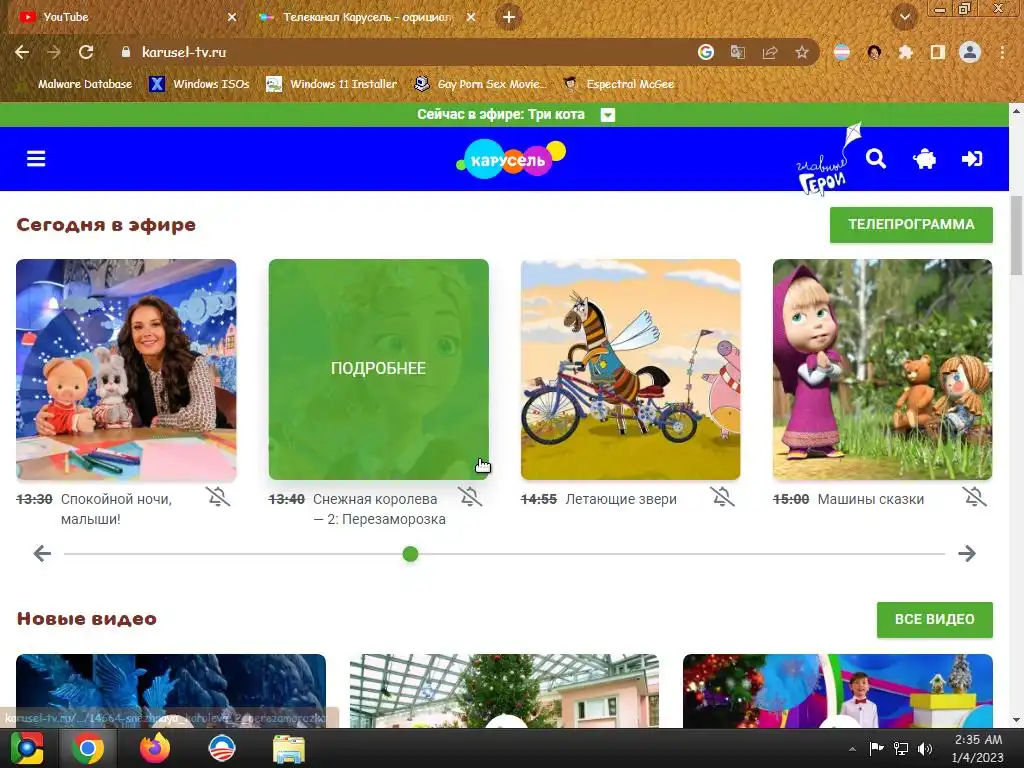This screenshot has width=1024, height=768.
Task: Bookmark this page with the star
Action: pyautogui.click(x=802, y=52)
